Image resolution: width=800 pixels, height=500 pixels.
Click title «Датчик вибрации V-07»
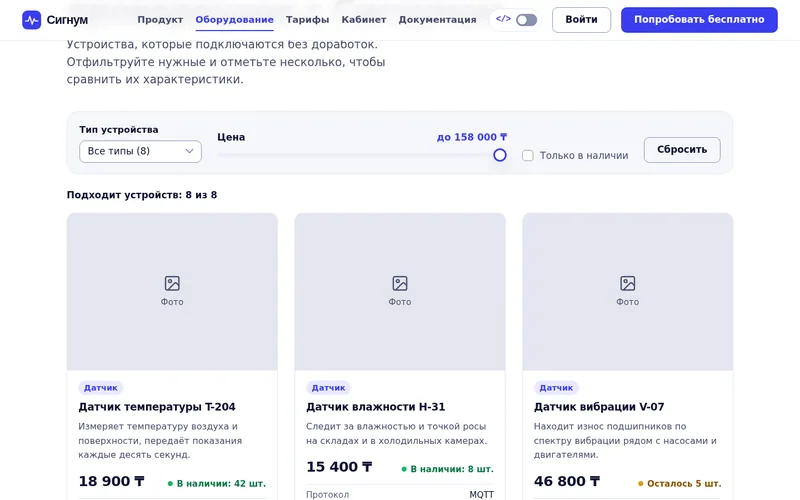click(599, 407)
